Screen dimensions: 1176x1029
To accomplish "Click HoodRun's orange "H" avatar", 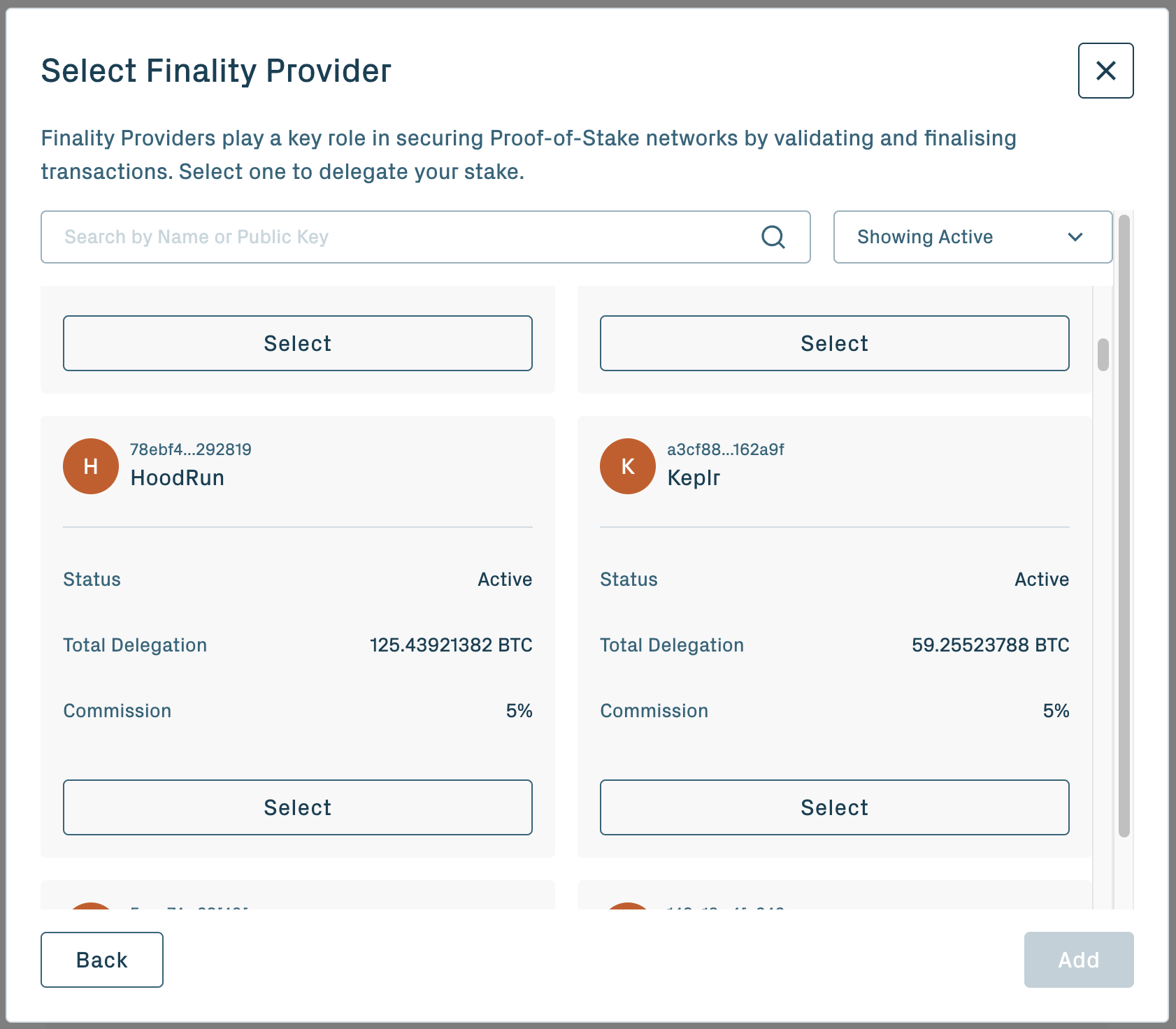I will pos(91,466).
